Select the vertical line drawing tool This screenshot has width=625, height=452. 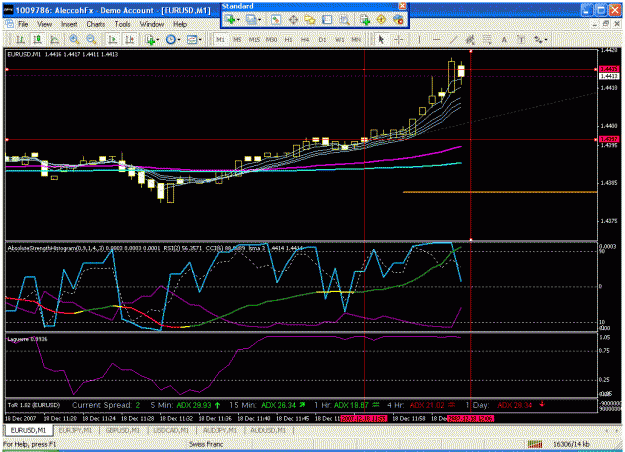419,39
